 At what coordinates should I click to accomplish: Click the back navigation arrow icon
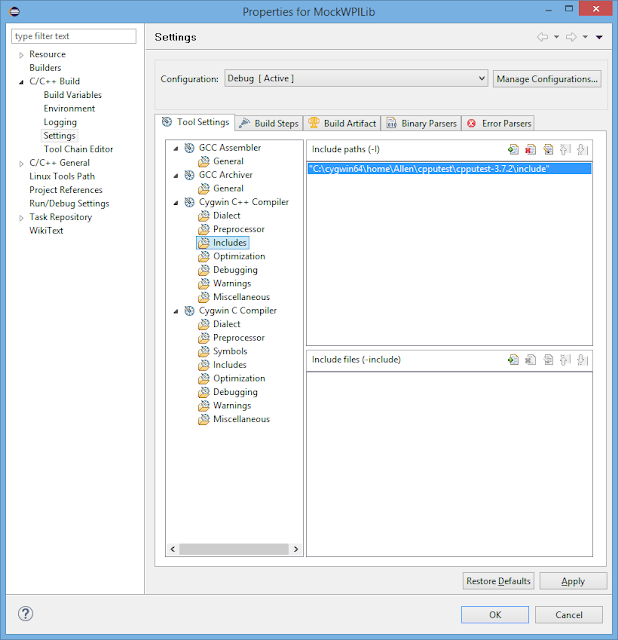(x=542, y=37)
